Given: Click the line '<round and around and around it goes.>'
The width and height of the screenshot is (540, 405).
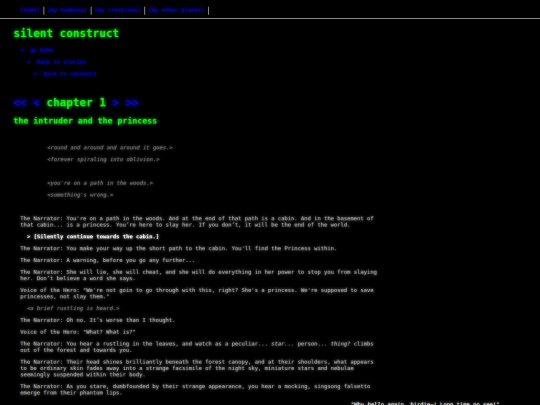Looking at the screenshot, I should 110,148.
